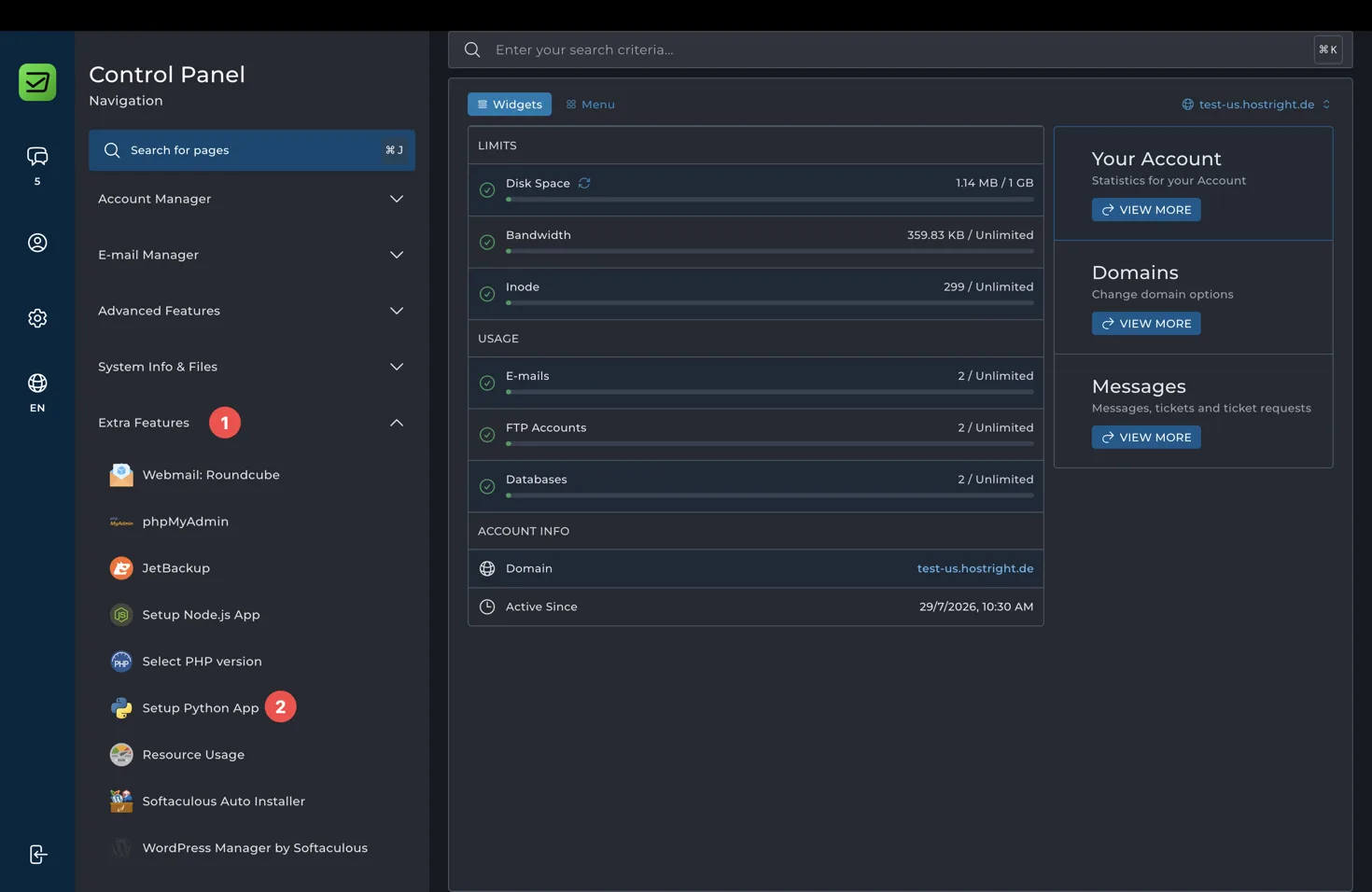
Task: Expand the E-mail Manager section
Action: (x=252, y=255)
